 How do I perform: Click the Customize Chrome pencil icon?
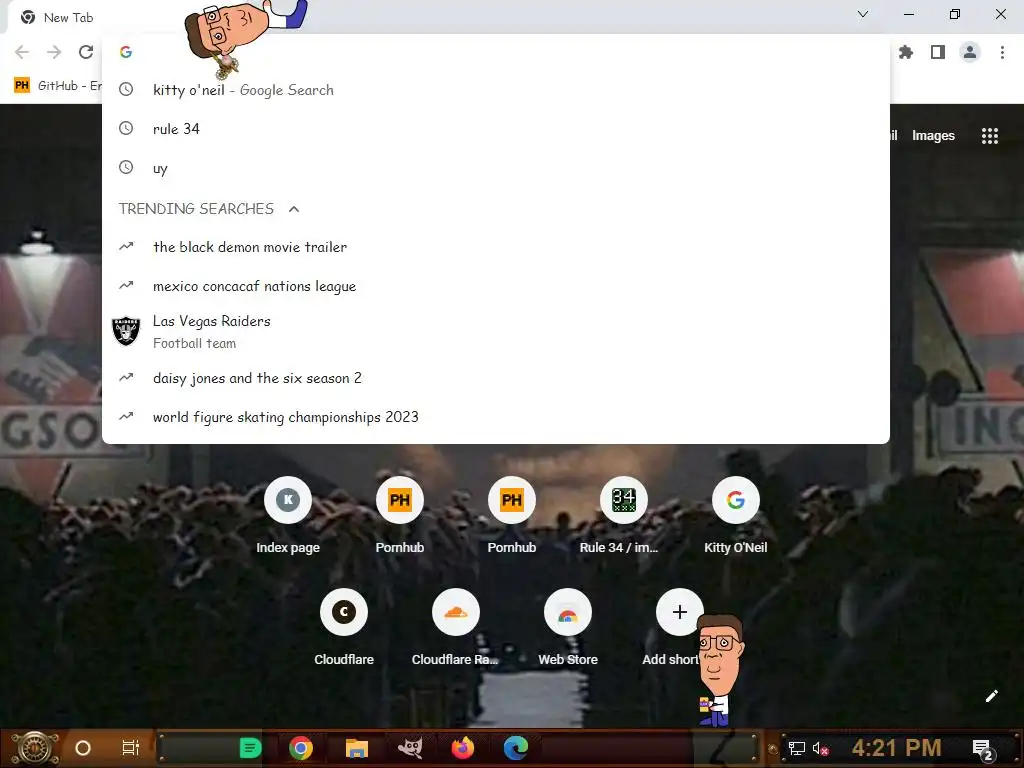(x=991, y=696)
